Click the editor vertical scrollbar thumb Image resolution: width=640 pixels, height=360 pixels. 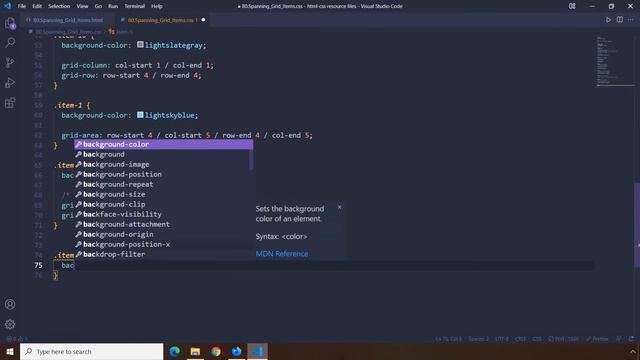click(x=637, y=224)
